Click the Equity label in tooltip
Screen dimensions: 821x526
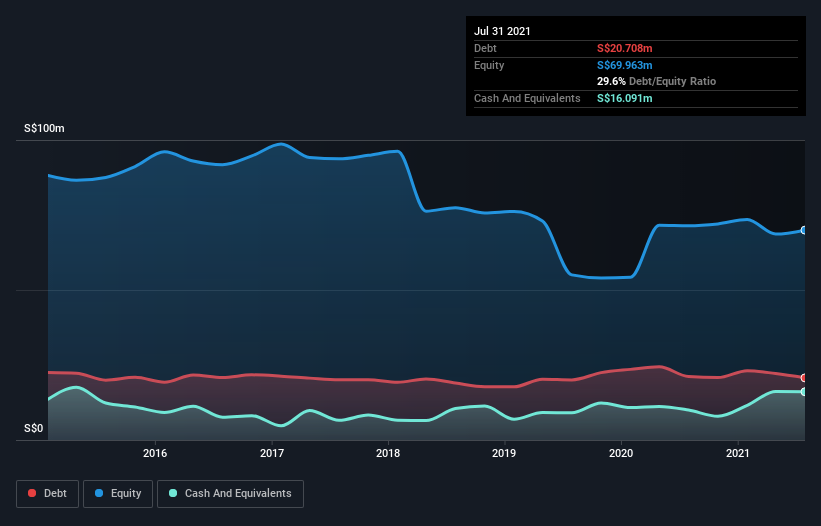(x=489, y=65)
